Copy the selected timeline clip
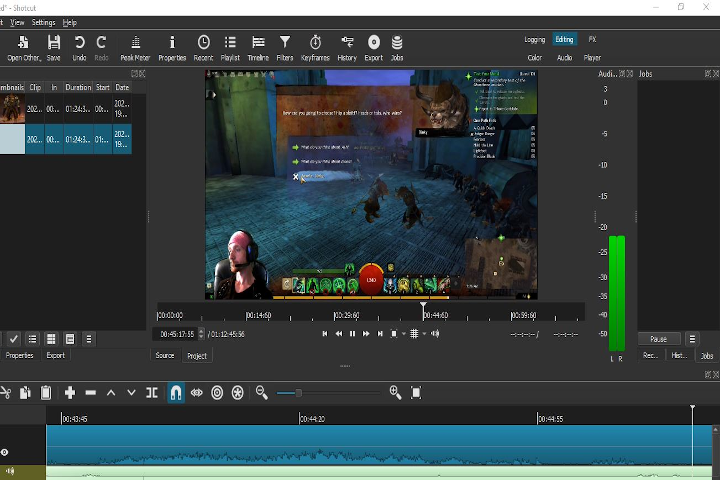Viewport: 720px width, 480px height. (x=25, y=393)
